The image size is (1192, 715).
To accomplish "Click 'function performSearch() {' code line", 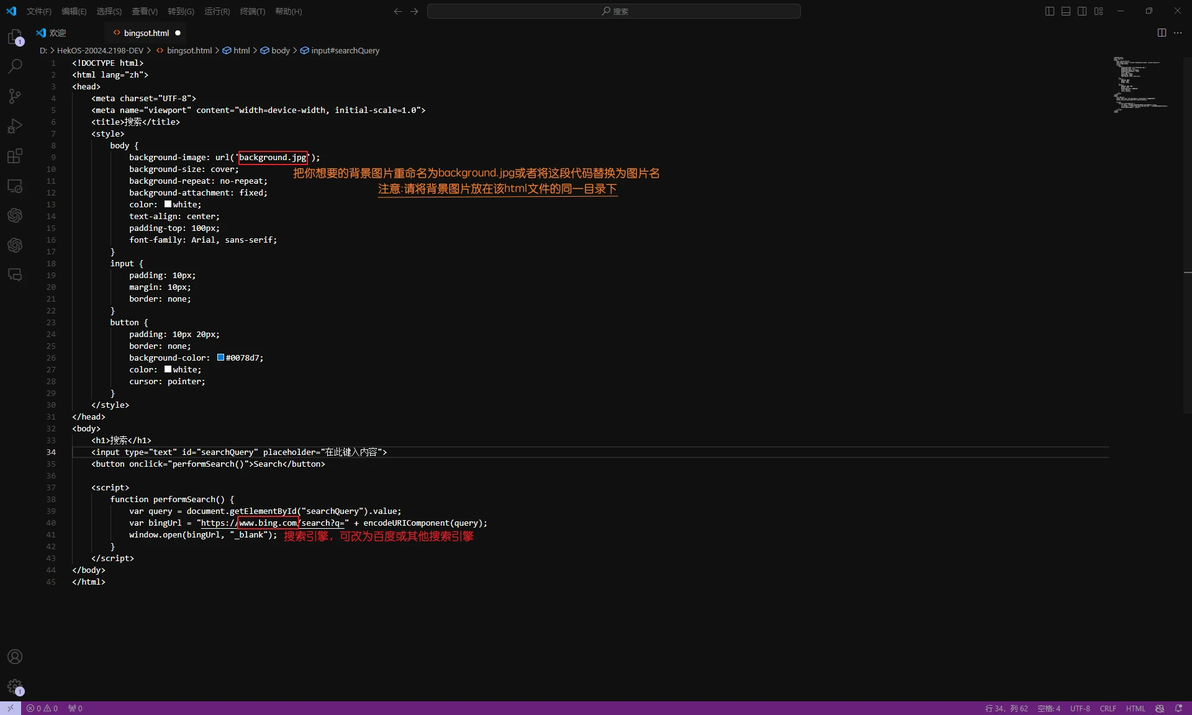I will coord(172,499).
